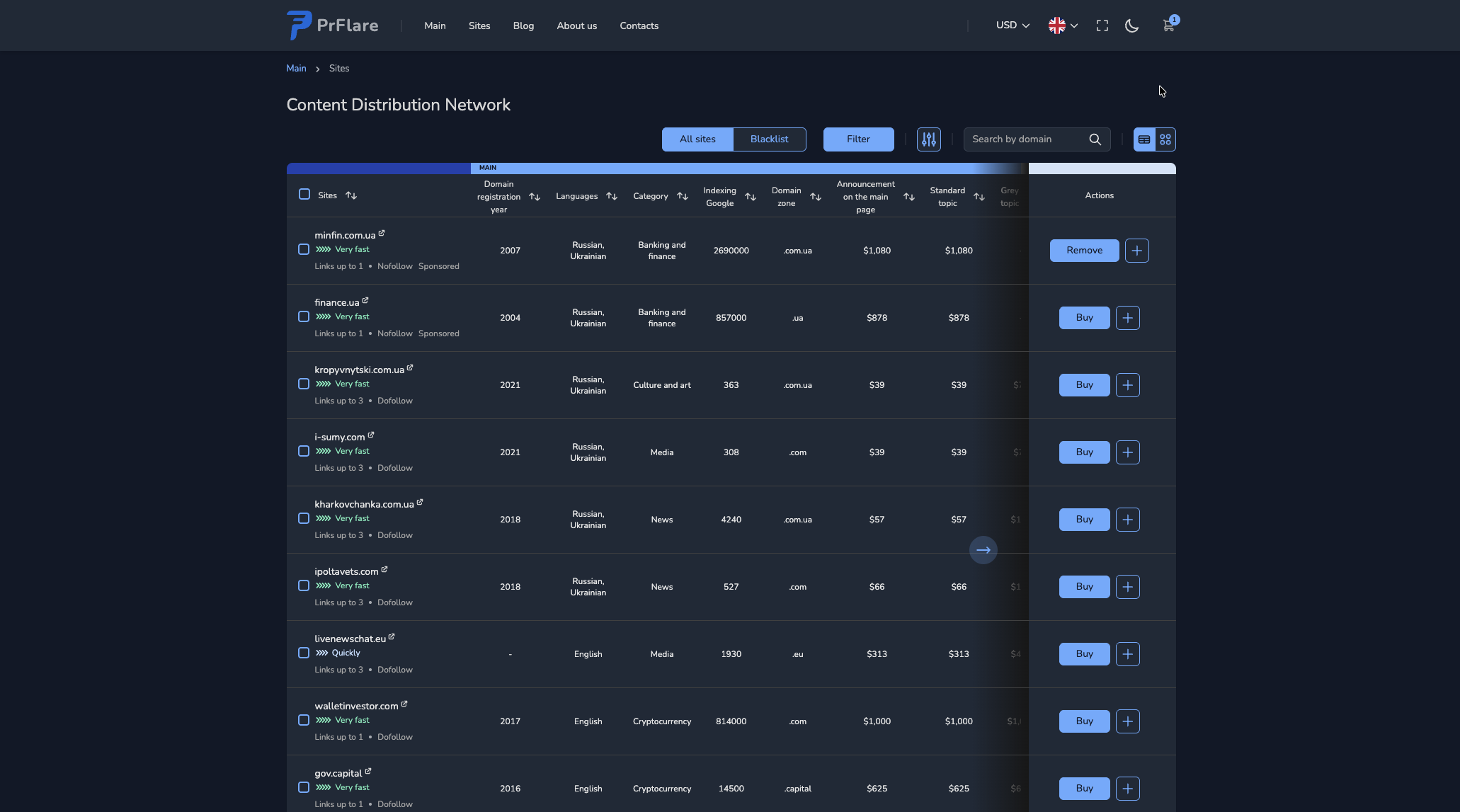Switch to table list view

coord(1144,139)
